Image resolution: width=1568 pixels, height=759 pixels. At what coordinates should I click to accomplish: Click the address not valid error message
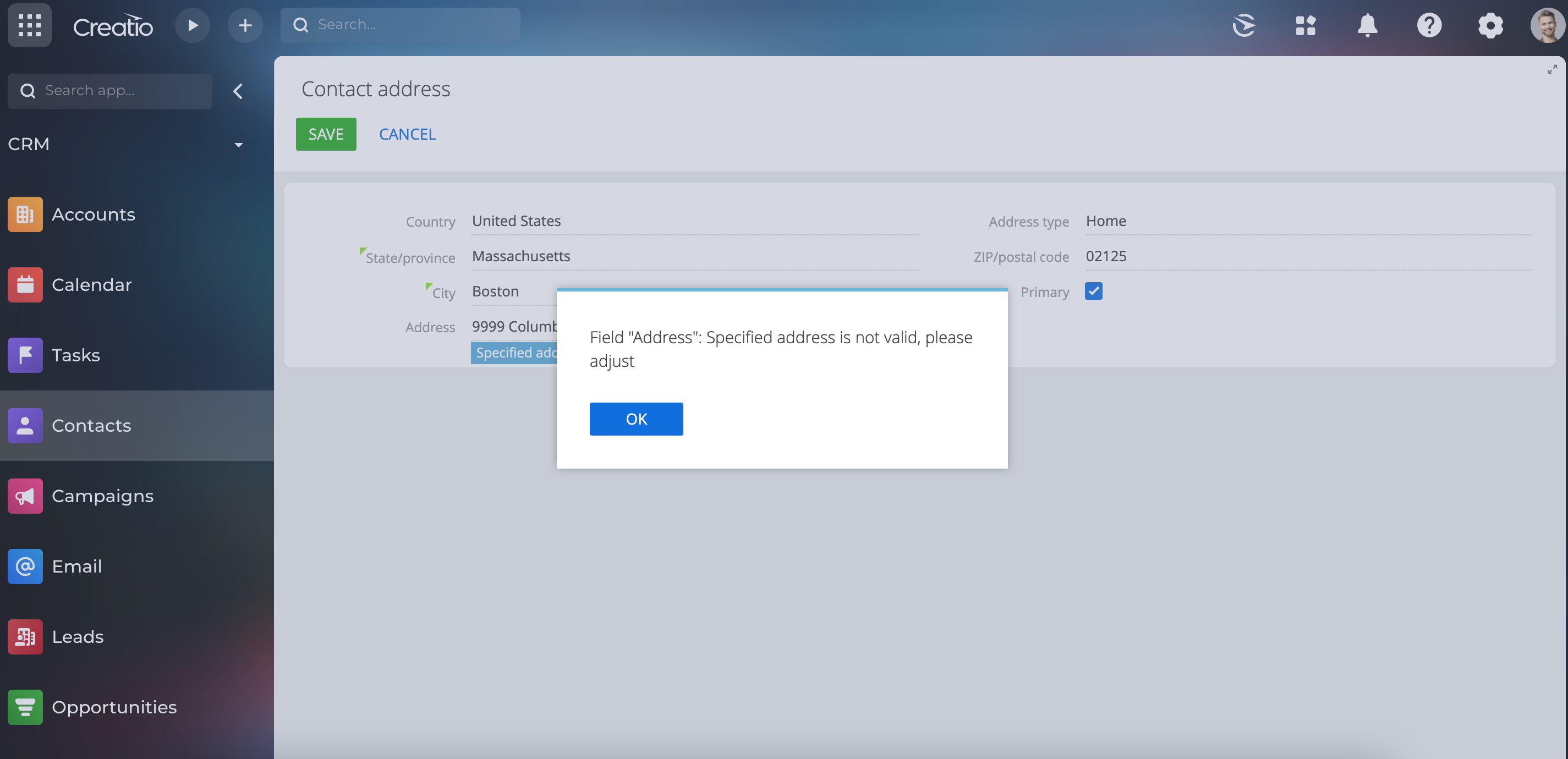[781, 349]
